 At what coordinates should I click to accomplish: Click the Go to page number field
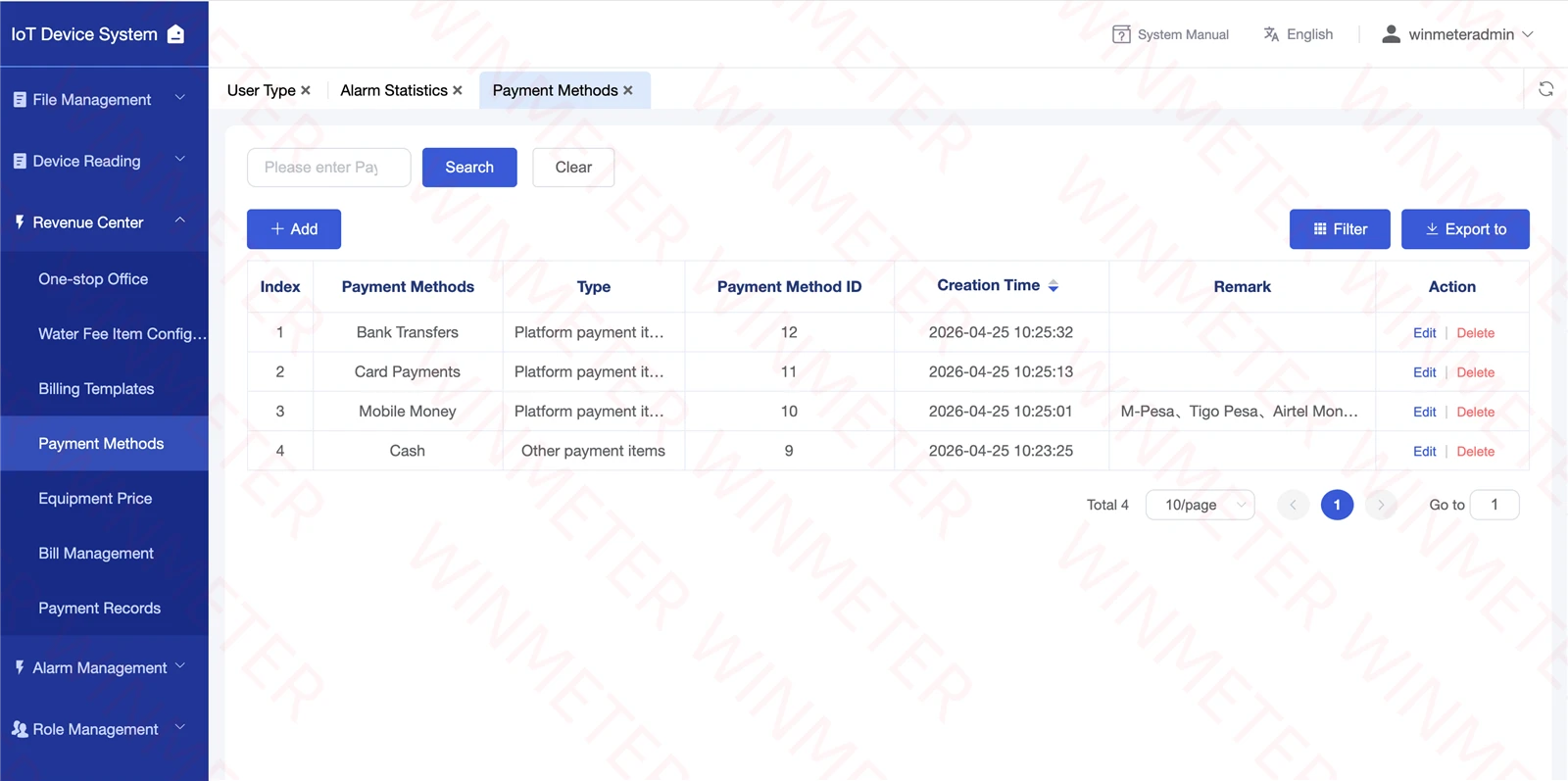point(1494,505)
